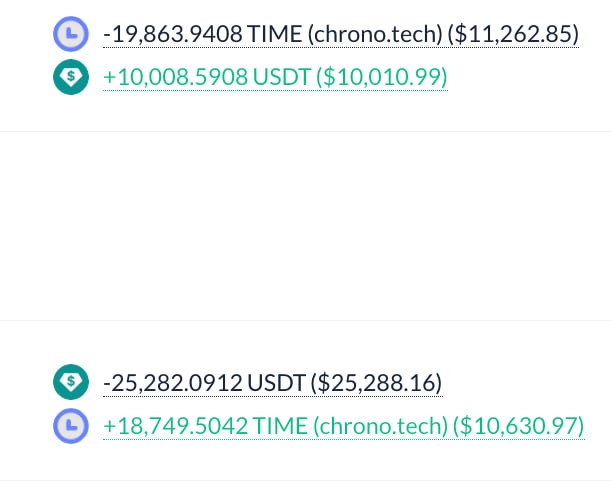Click the ($11,262.85) dollar value text
Screen dimensions: 612x488
[x=513, y=34]
